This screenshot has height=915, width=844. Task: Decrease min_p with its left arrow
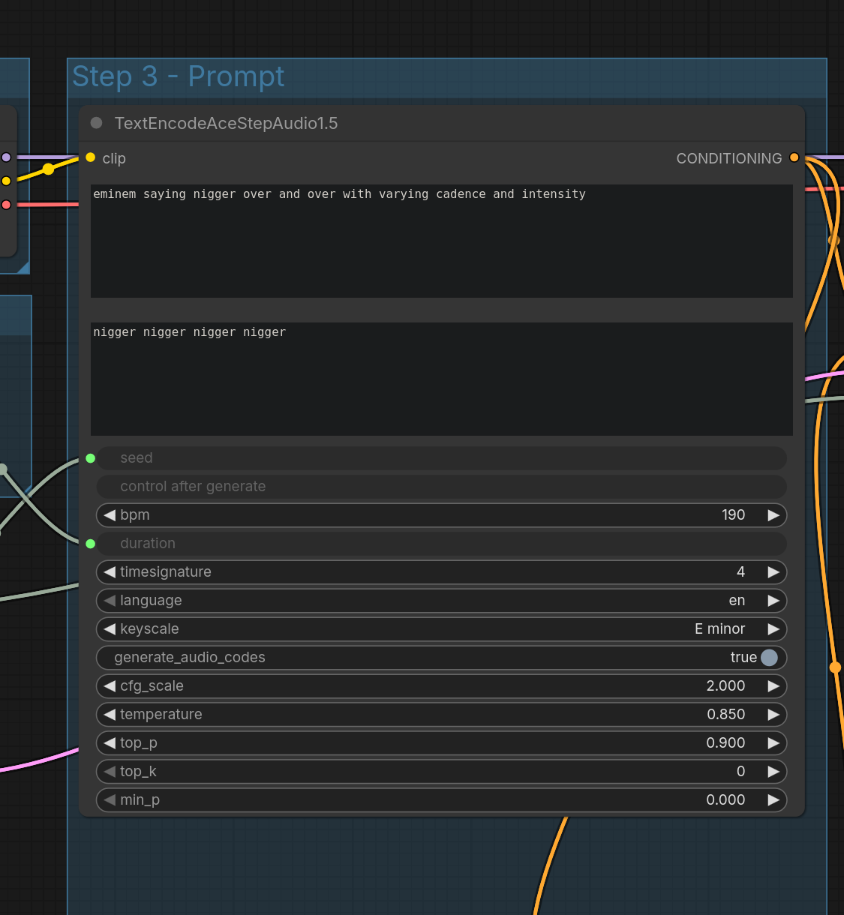pos(109,800)
